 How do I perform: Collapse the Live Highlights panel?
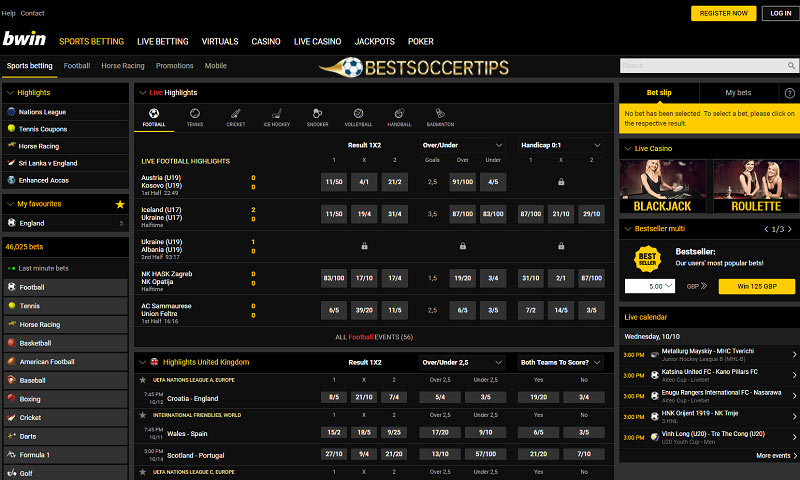coord(142,93)
